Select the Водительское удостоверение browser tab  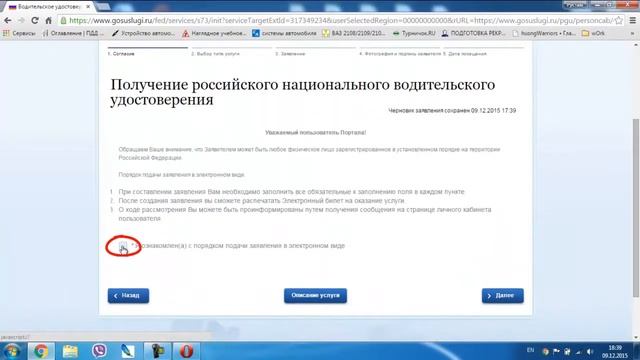click(x=48, y=7)
